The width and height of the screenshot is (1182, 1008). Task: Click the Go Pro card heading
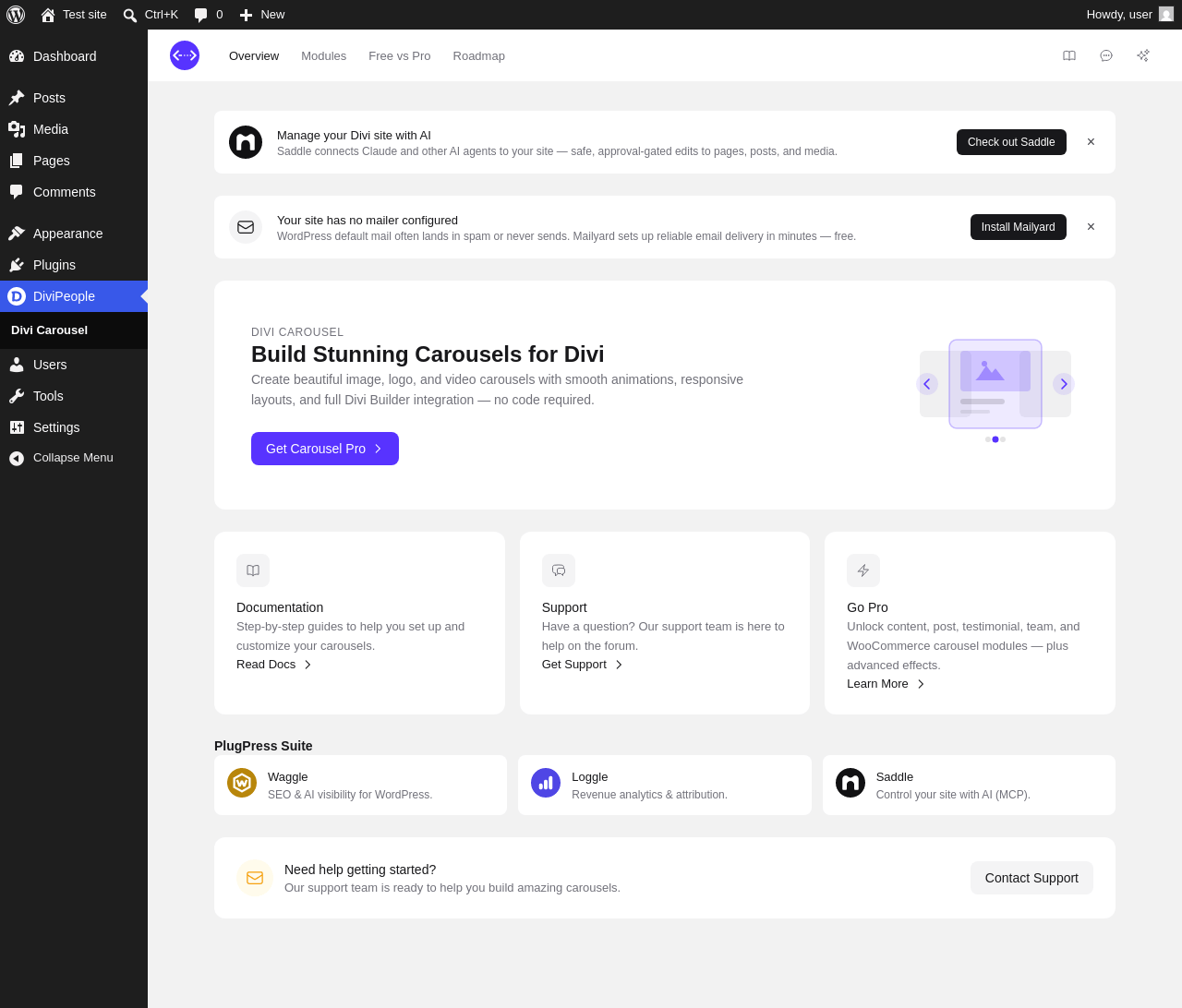[x=867, y=607]
